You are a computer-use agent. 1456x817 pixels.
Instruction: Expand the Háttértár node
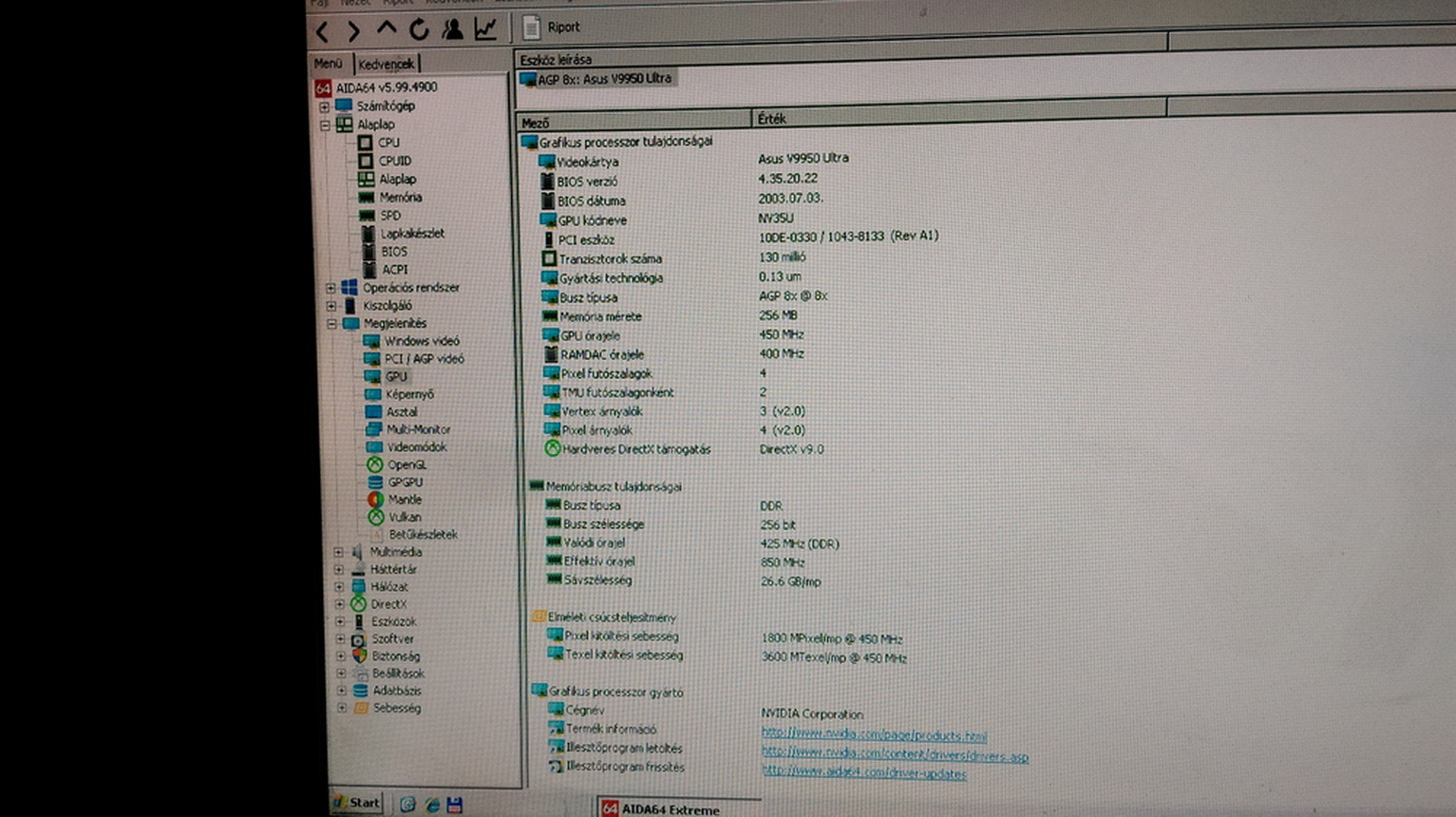click(339, 569)
